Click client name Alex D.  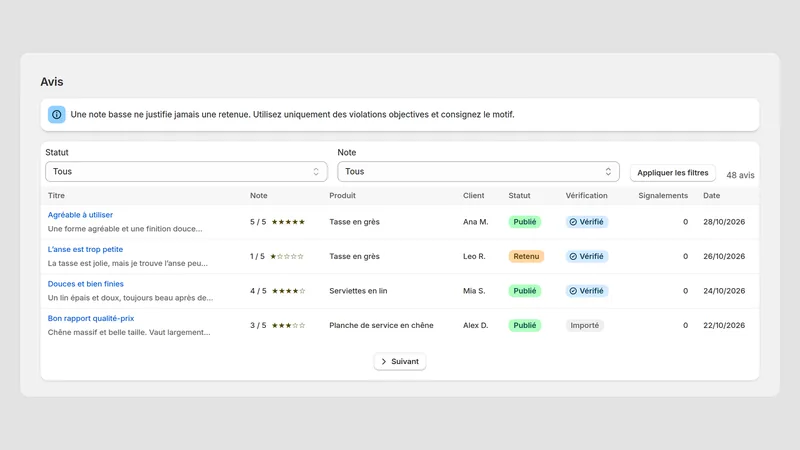point(476,325)
